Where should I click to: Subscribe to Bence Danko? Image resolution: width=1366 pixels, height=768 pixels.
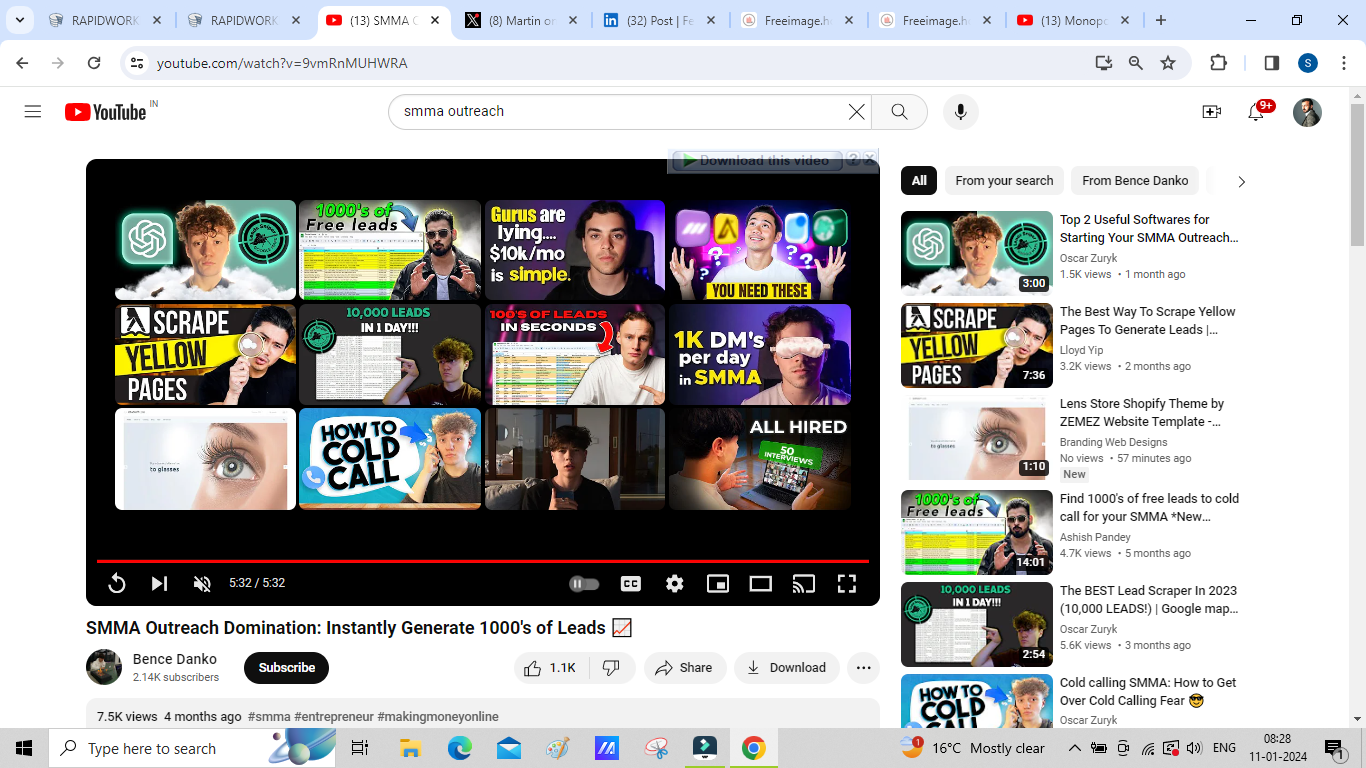pos(286,668)
